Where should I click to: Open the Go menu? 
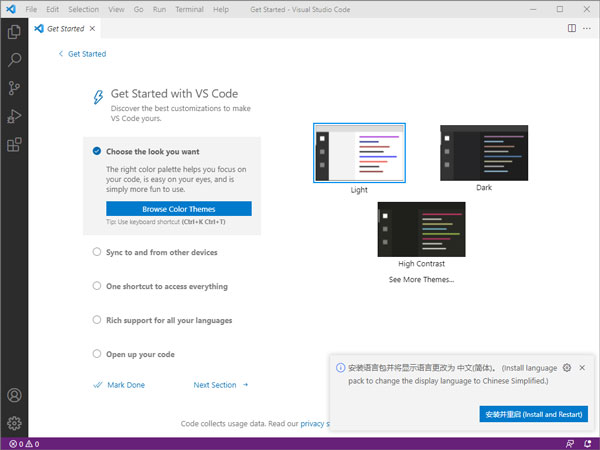(x=139, y=9)
